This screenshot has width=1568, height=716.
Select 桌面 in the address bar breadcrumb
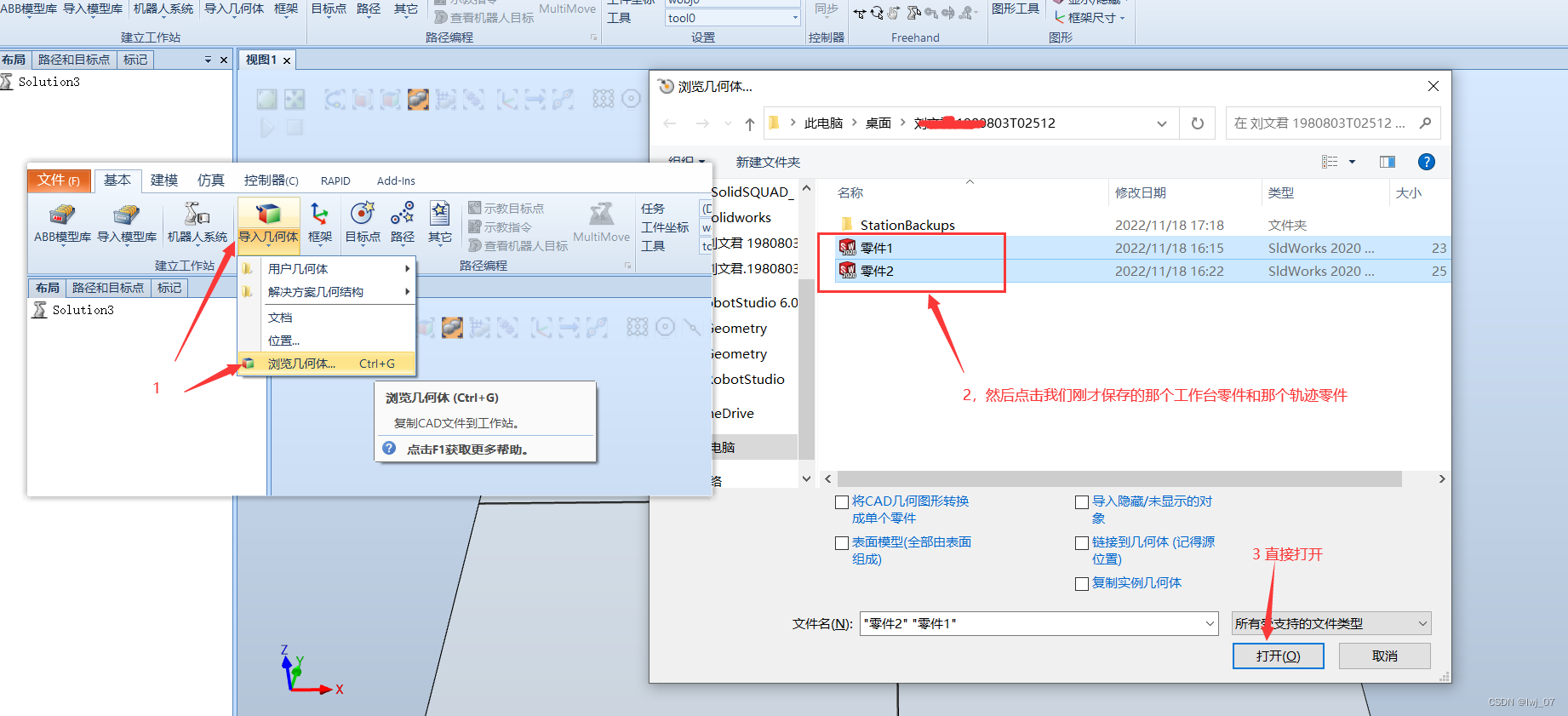(878, 123)
